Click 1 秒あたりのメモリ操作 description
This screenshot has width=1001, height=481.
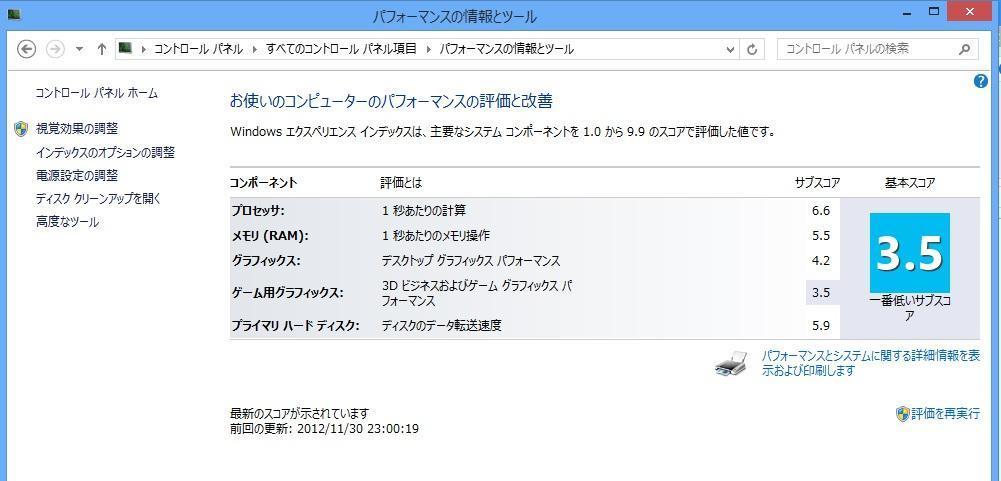coord(436,236)
